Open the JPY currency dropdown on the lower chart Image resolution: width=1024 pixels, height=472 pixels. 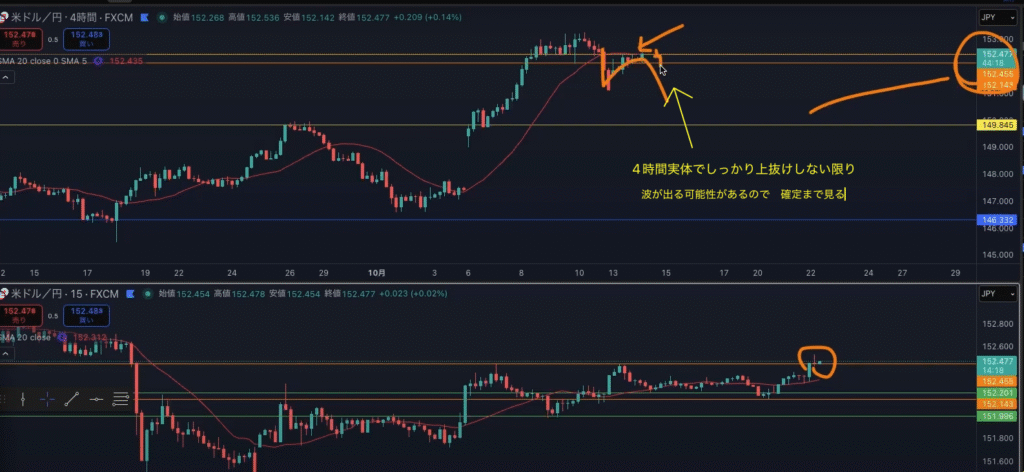991,295
